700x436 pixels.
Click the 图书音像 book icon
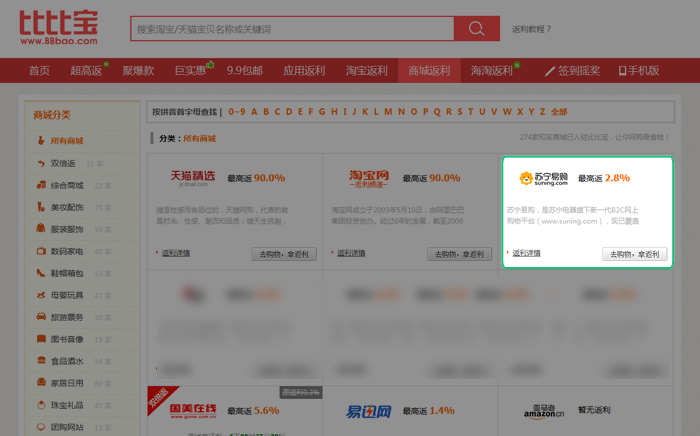click(x=41, y=338)
